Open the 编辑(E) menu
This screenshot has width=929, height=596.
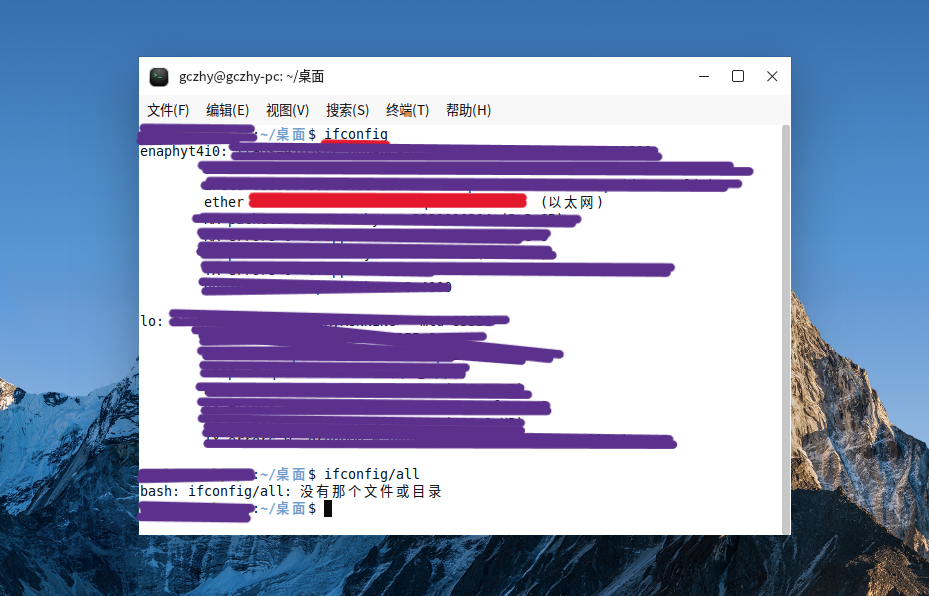(x=227, y=110)
